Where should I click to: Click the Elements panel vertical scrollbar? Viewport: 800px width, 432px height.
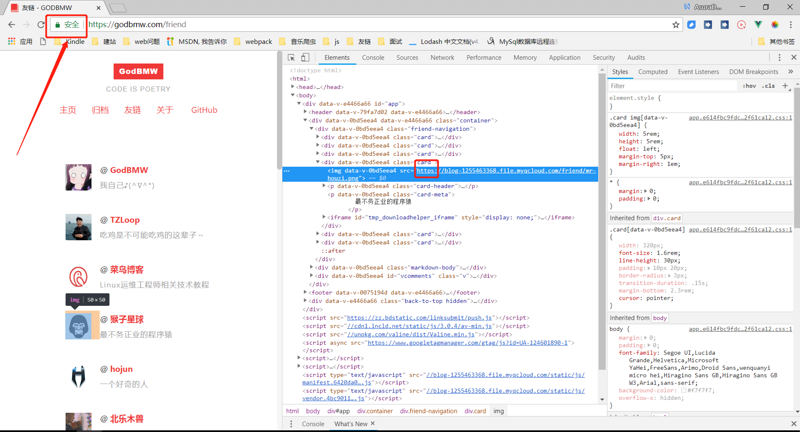[602, 219]
